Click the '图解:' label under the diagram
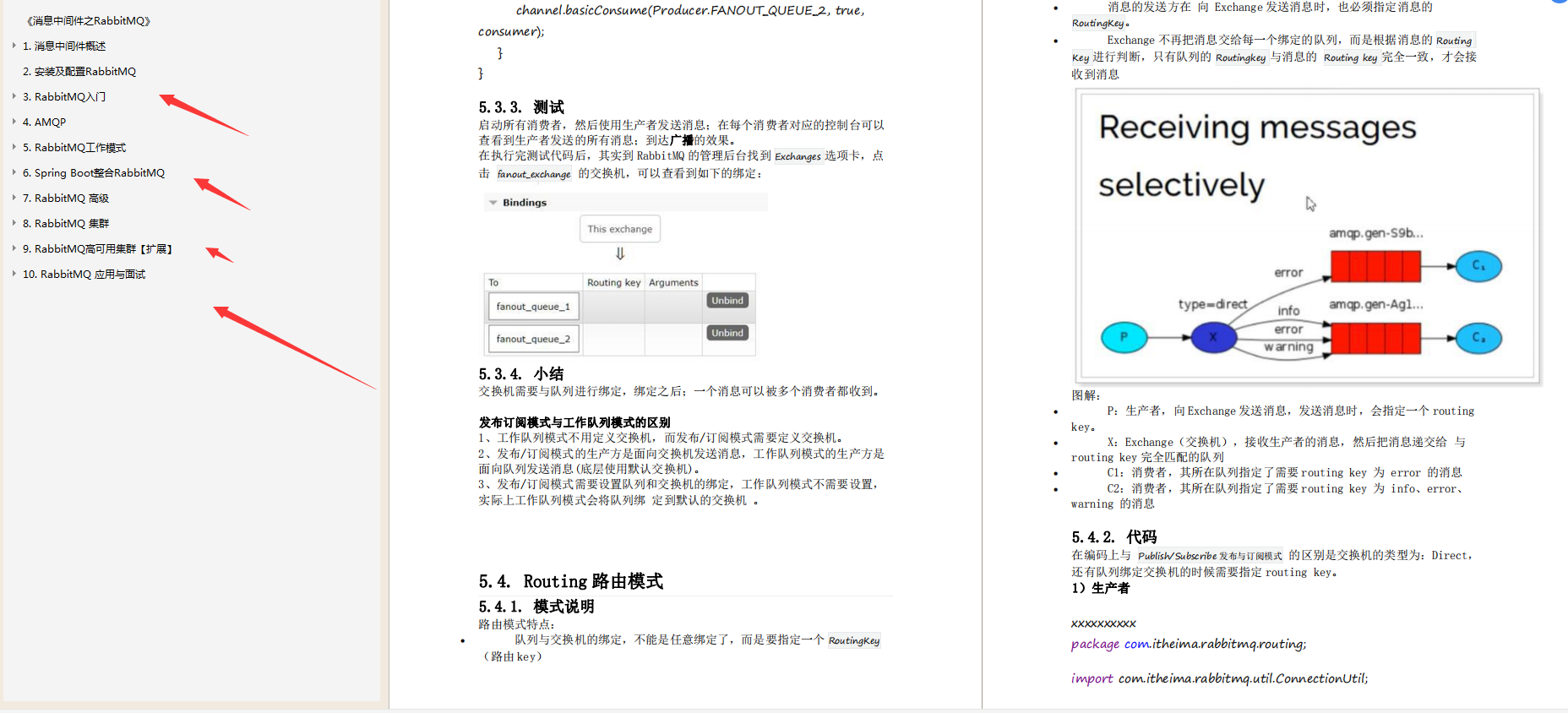Image resolution: width=1568 pixels, height=713 pixels. tap(1086, 395)
